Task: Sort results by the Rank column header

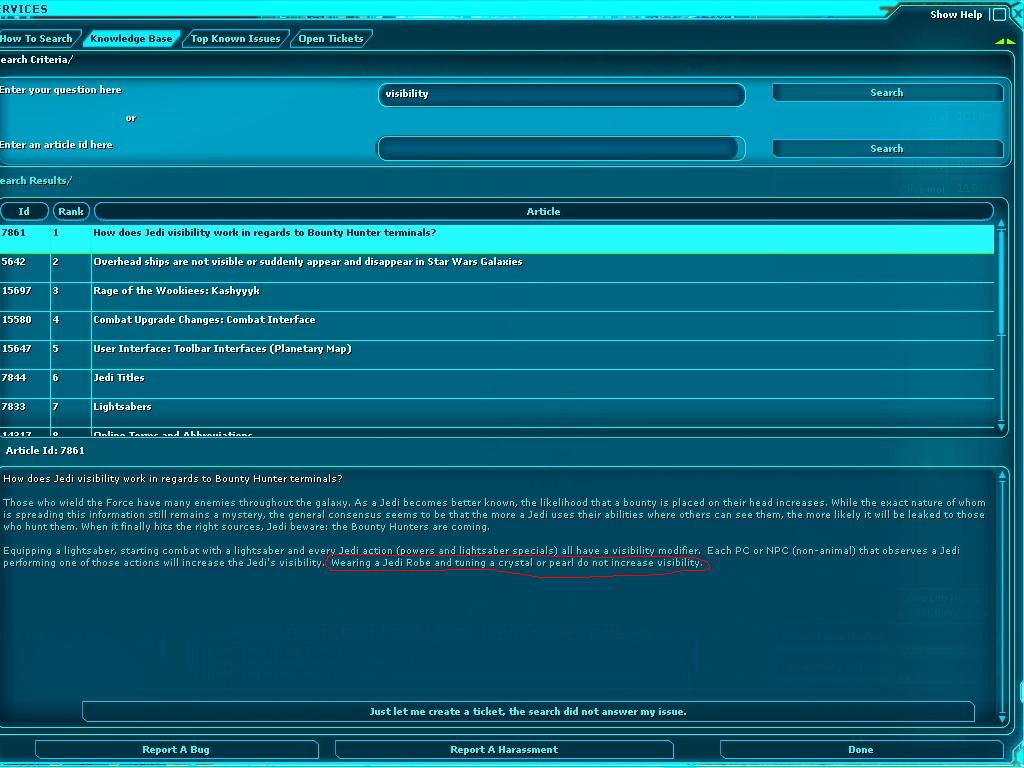Action: pyautogui.click(x=71, y=212)
